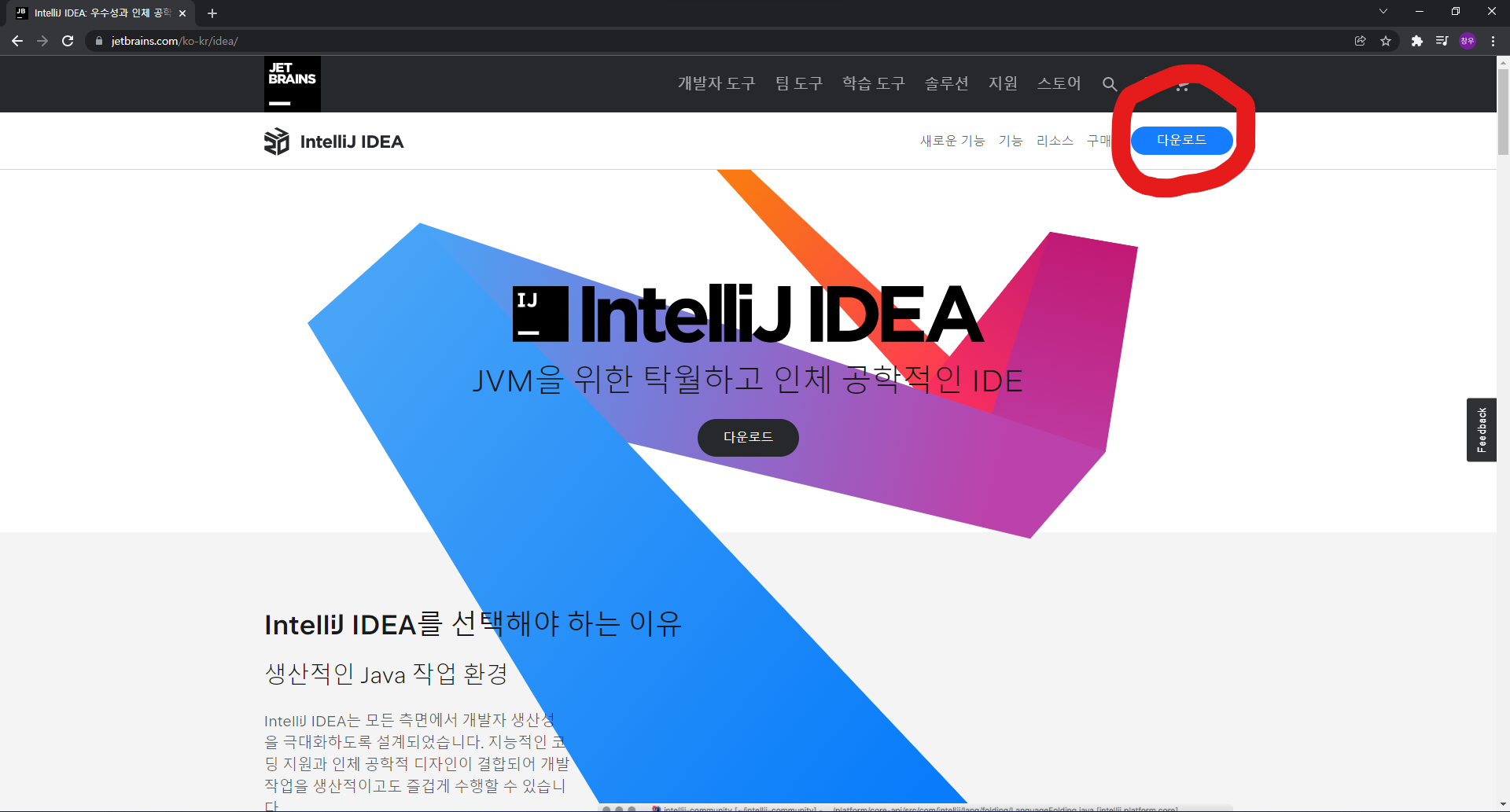The image size is (1510, 812).
Task: Bookmark this page with the star icon
Action: click(1386, 41)
